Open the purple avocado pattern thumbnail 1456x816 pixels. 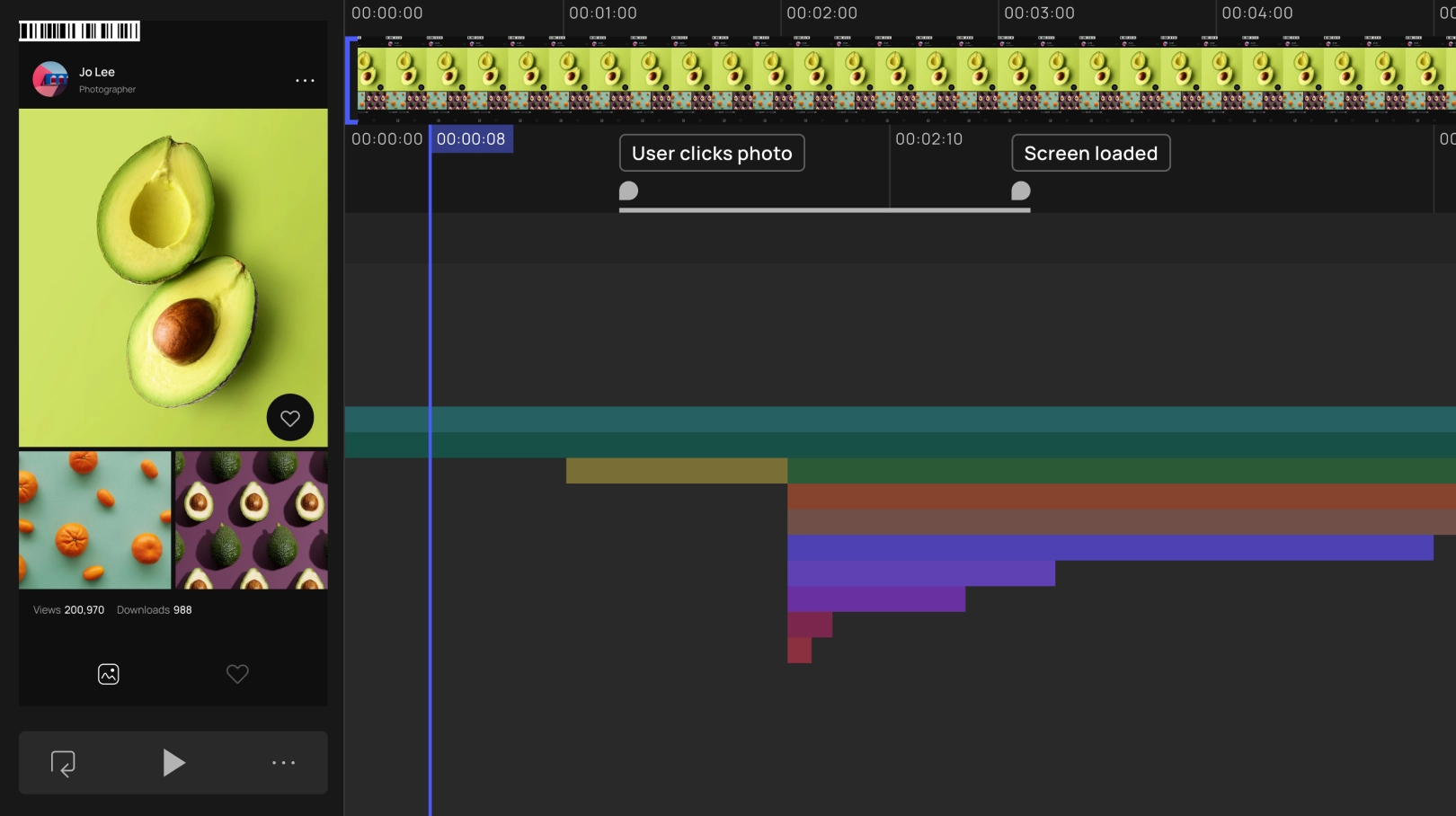coord(252,520)
